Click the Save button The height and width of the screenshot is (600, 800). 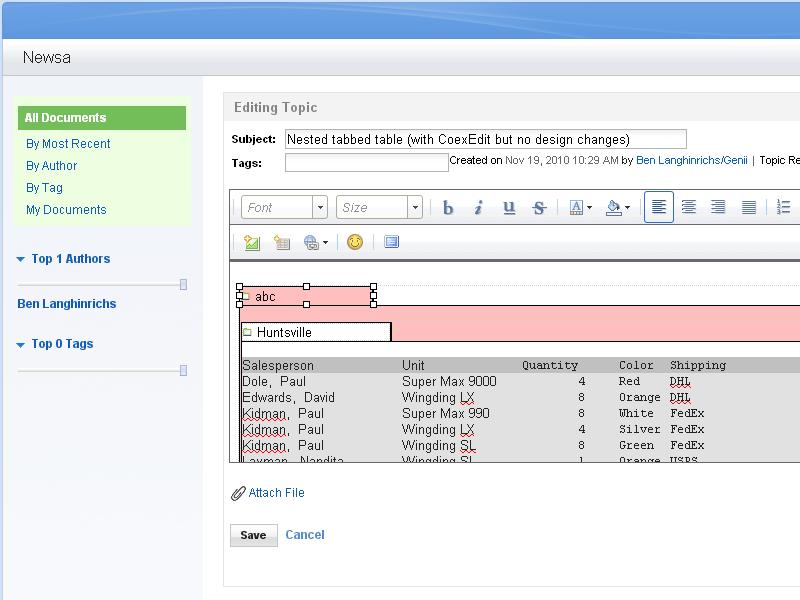pos(253,535)
